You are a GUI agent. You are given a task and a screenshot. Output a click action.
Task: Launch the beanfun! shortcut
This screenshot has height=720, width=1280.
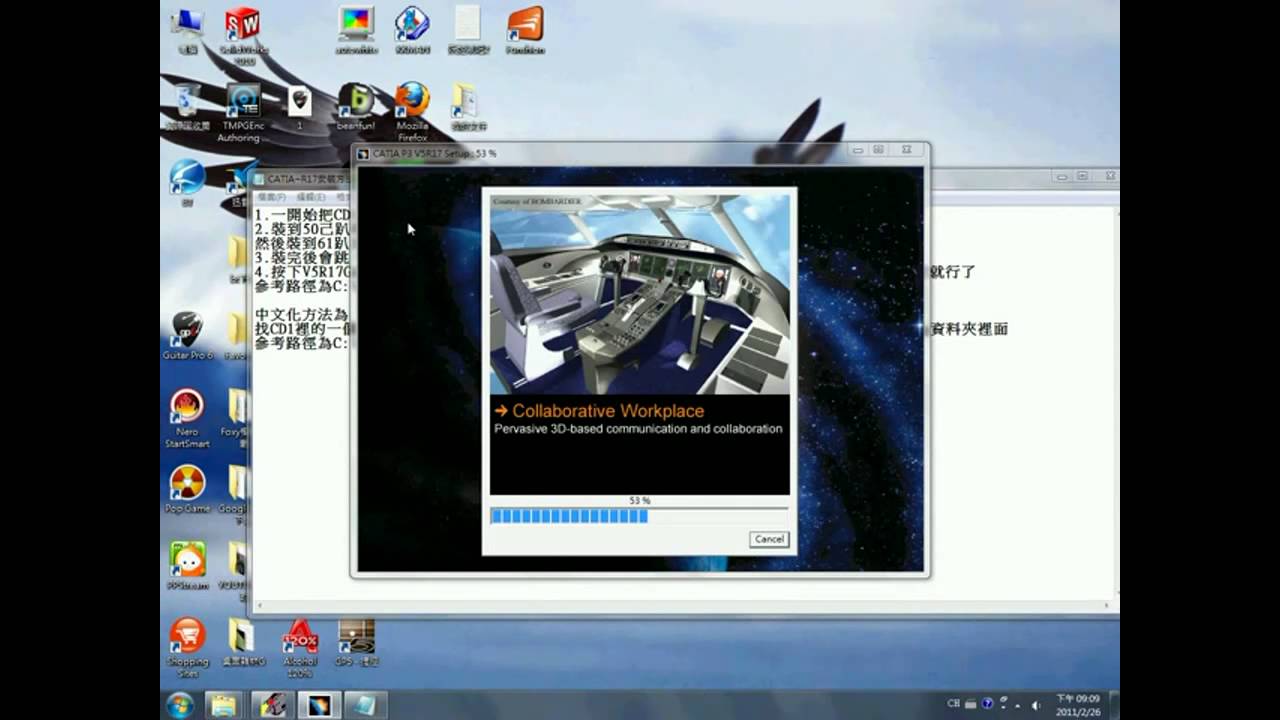click(x=356, y=108)
